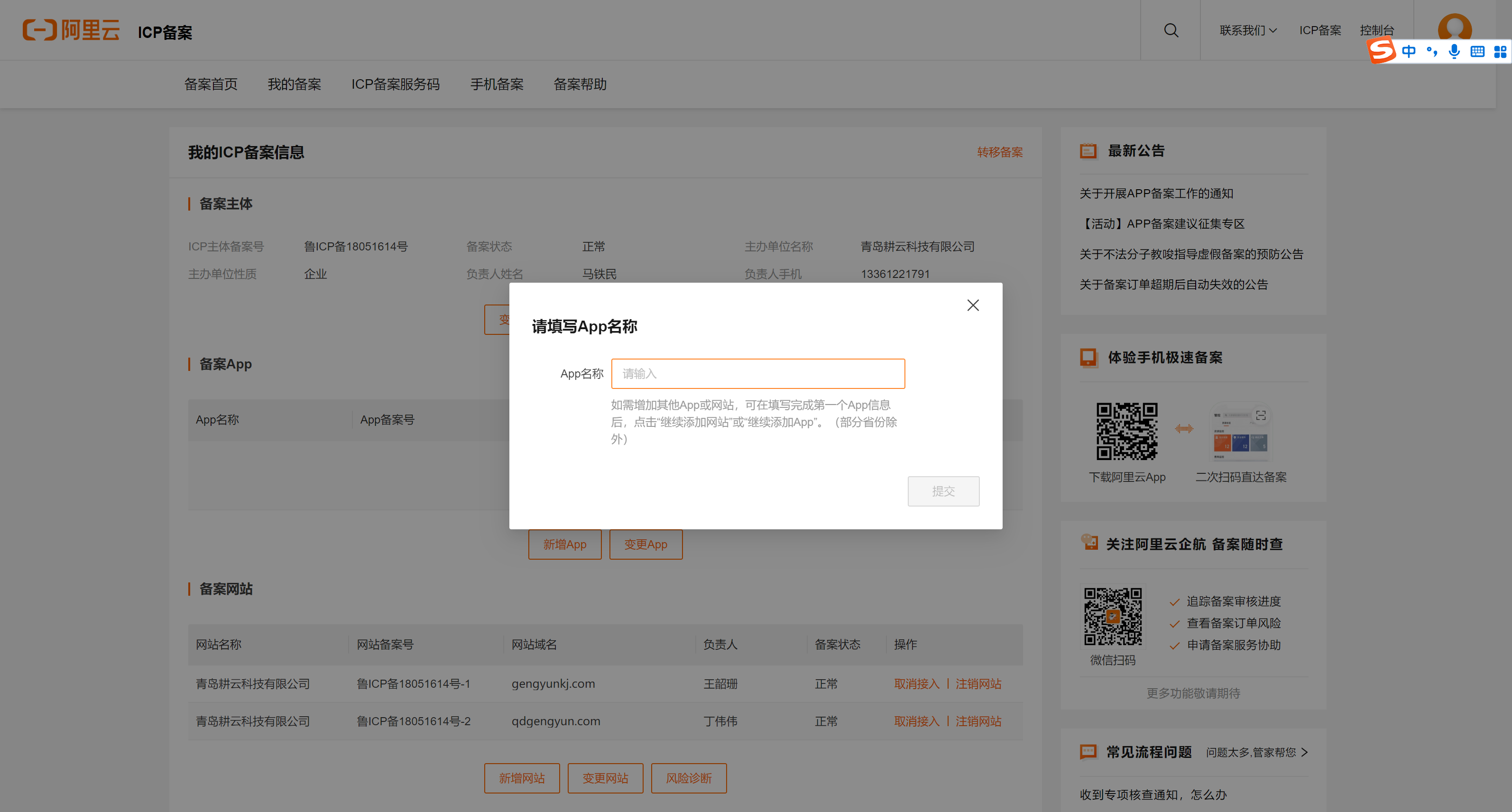Open 手机备案 tab
The width and height of the screenshot is (1512, 812).
[497, 84]
